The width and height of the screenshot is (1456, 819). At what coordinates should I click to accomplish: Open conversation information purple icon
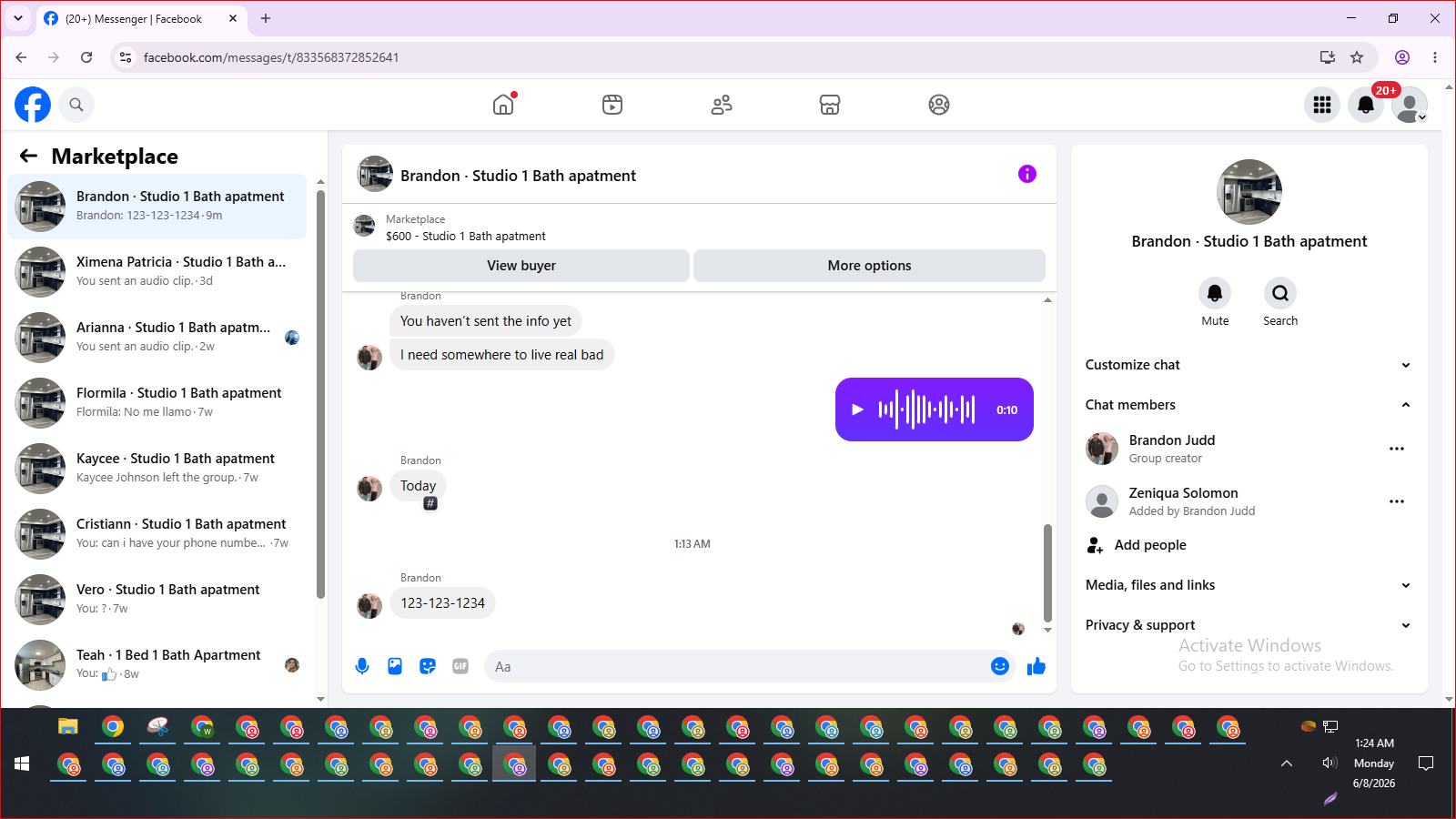point(1027,174)
